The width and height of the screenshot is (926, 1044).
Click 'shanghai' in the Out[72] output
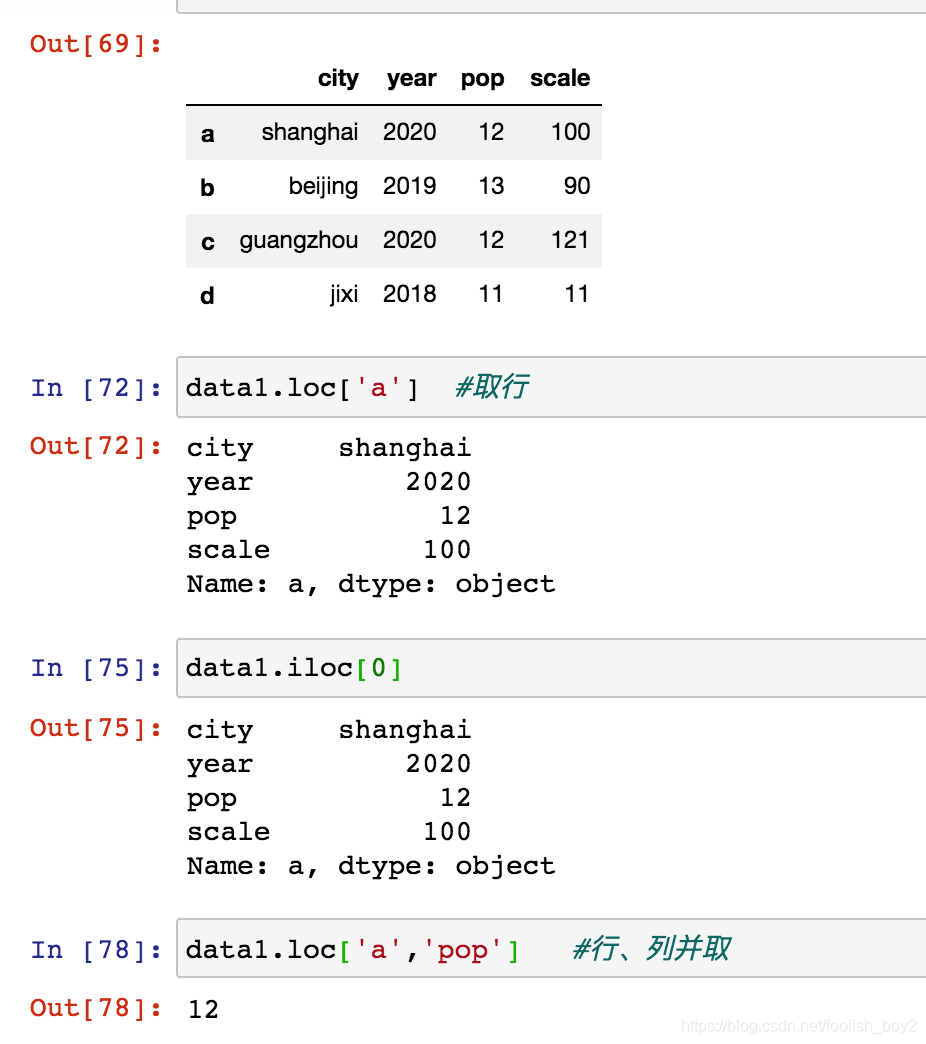tap(405, 448)
